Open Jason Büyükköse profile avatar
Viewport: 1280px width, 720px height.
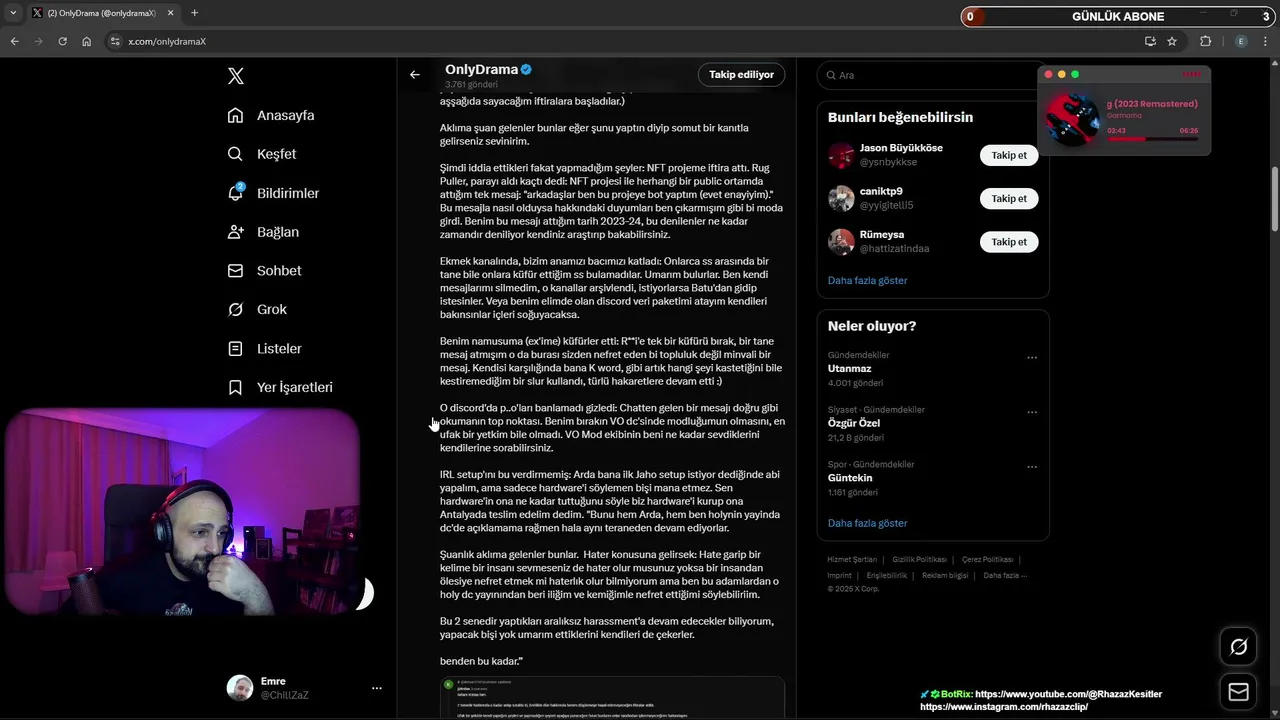click(841, 155)
